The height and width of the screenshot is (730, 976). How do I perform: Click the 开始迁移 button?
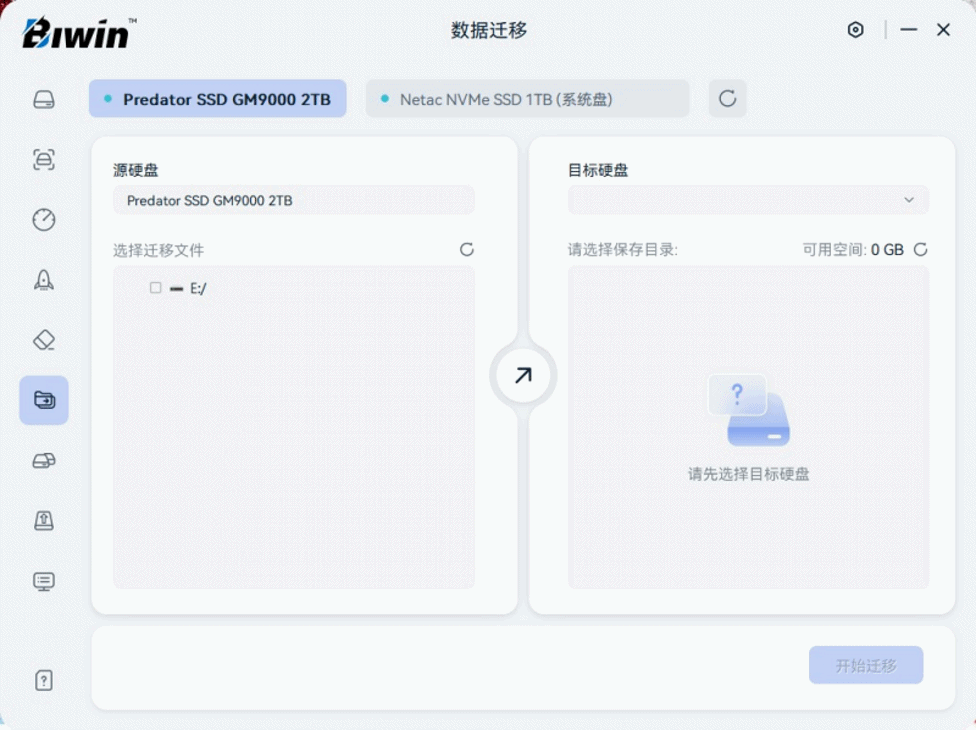click(x=865, y=665)
